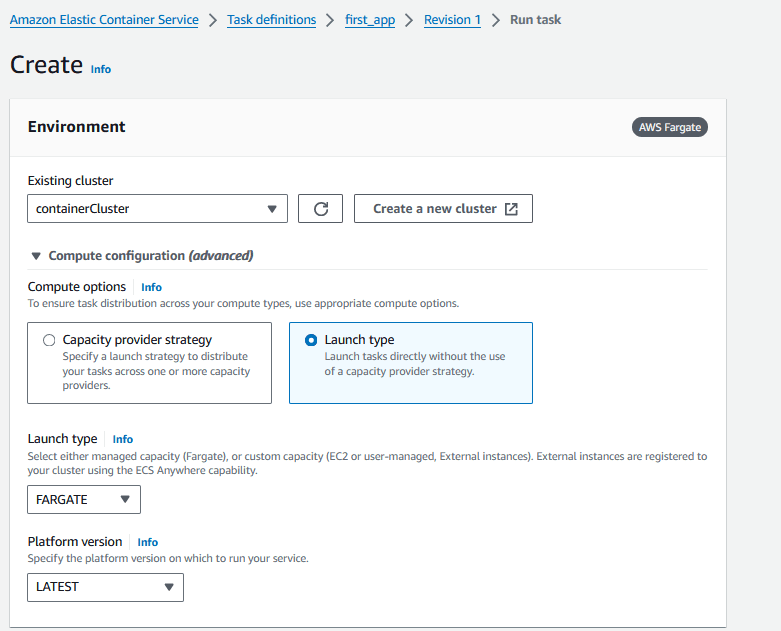Select the Launch type radio option
The image size is (781, 631).
tap(311, 340)
